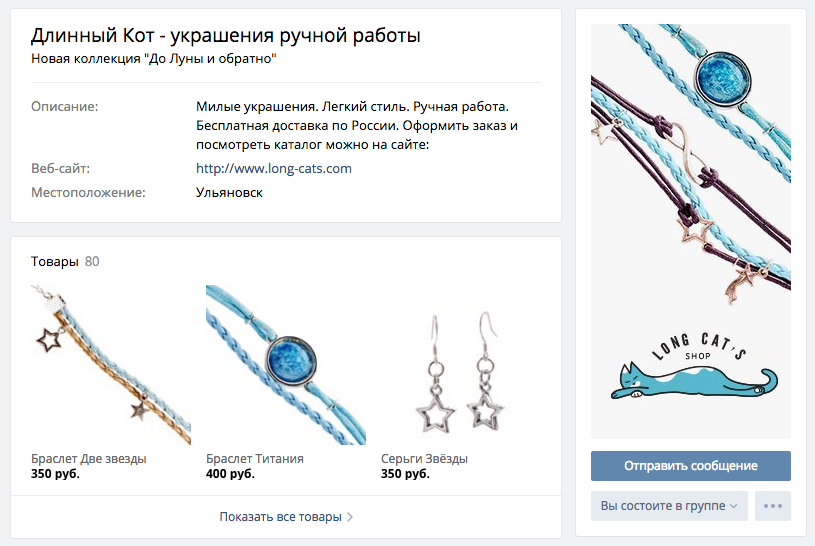Click the 'Браслет Титания' product title
The height and width of the screenshot is (546, 815).
255,459
